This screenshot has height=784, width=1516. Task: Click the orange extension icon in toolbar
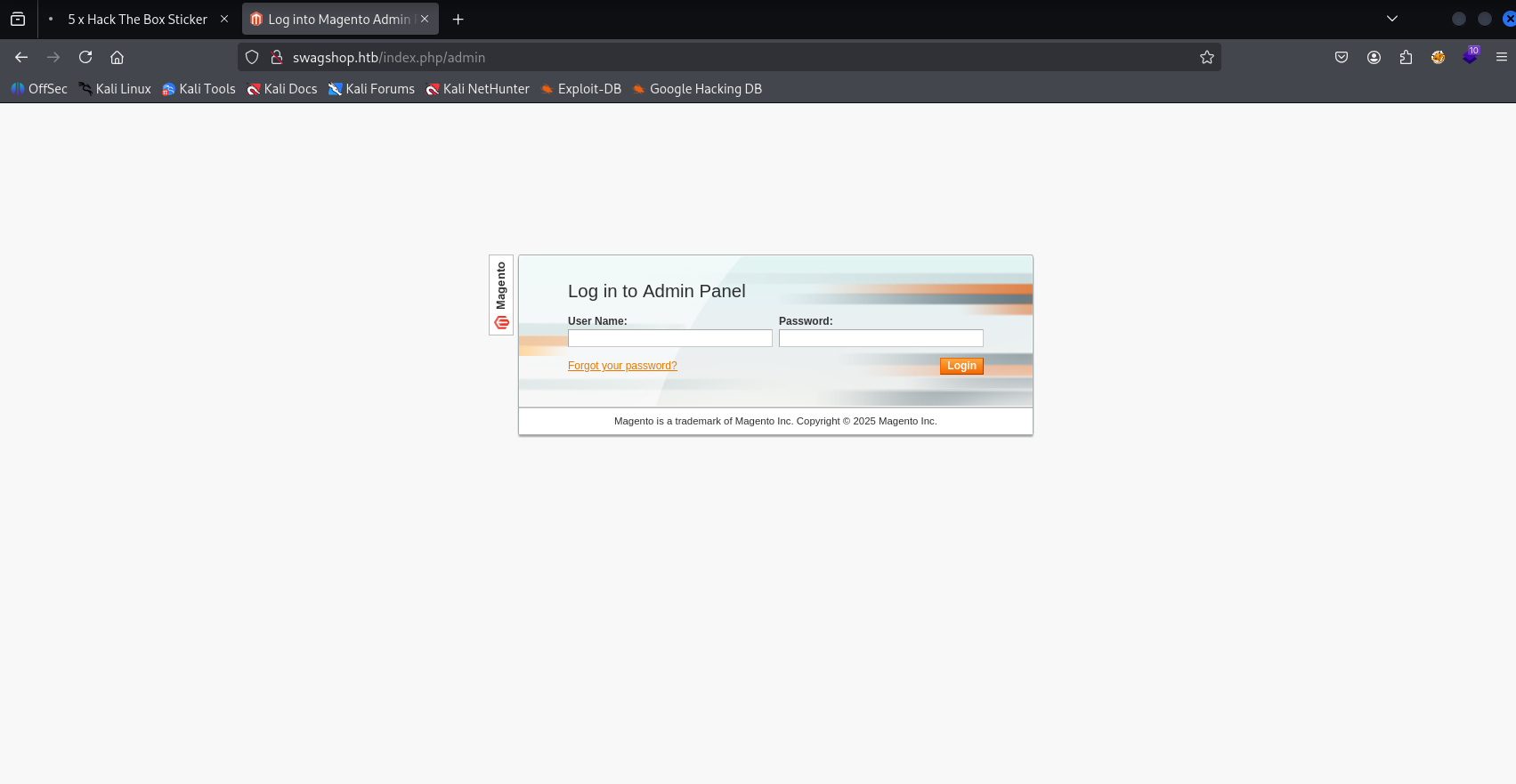point(1438,57)
